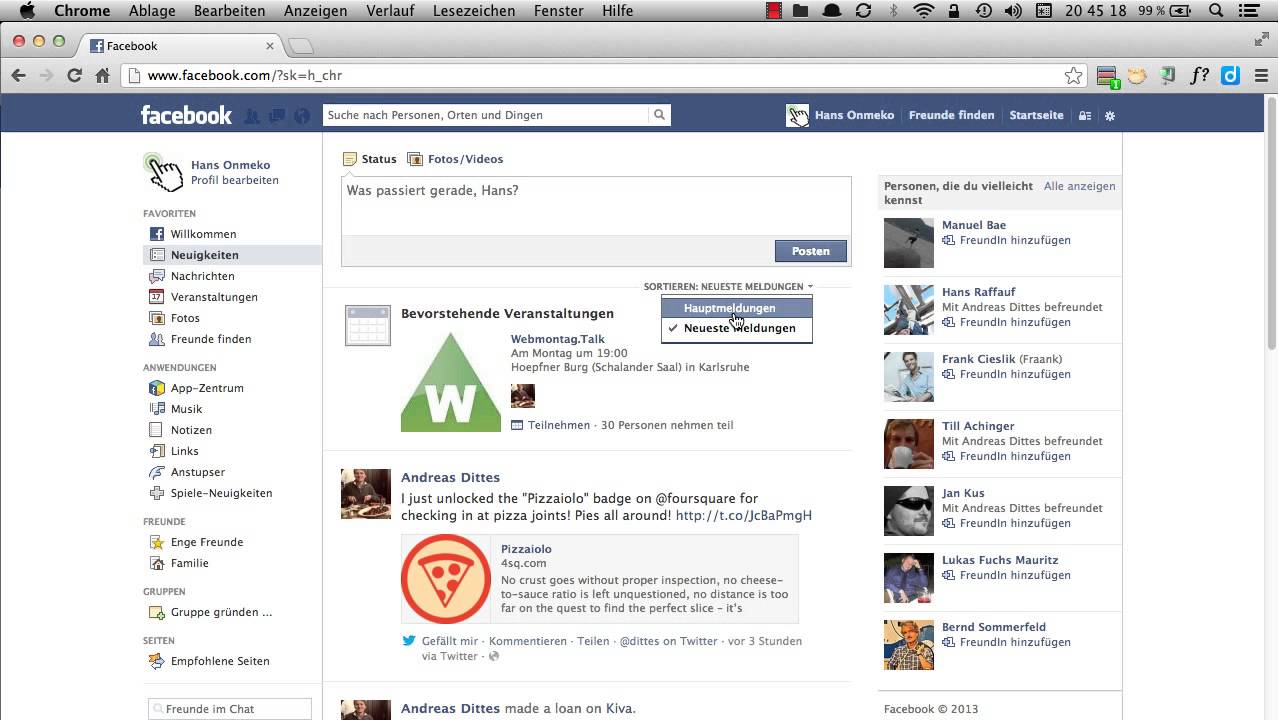
Task: Click the Facebook logo in header
Action: click(x=186, y=115)
